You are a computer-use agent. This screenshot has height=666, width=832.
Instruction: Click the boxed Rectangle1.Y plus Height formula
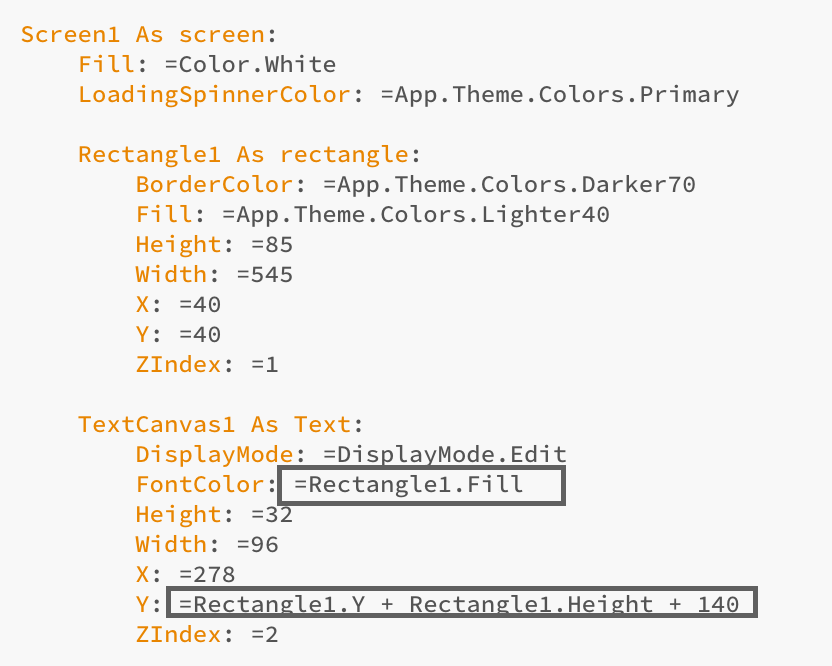tap(462, 602)
